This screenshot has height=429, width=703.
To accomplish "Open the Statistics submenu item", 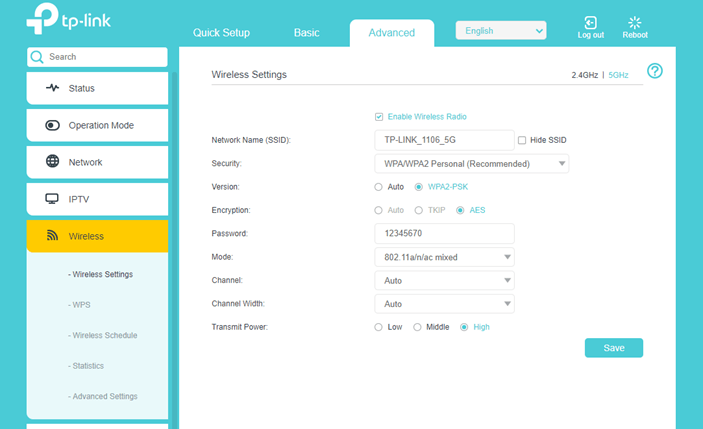I will (x=86, y=366).
